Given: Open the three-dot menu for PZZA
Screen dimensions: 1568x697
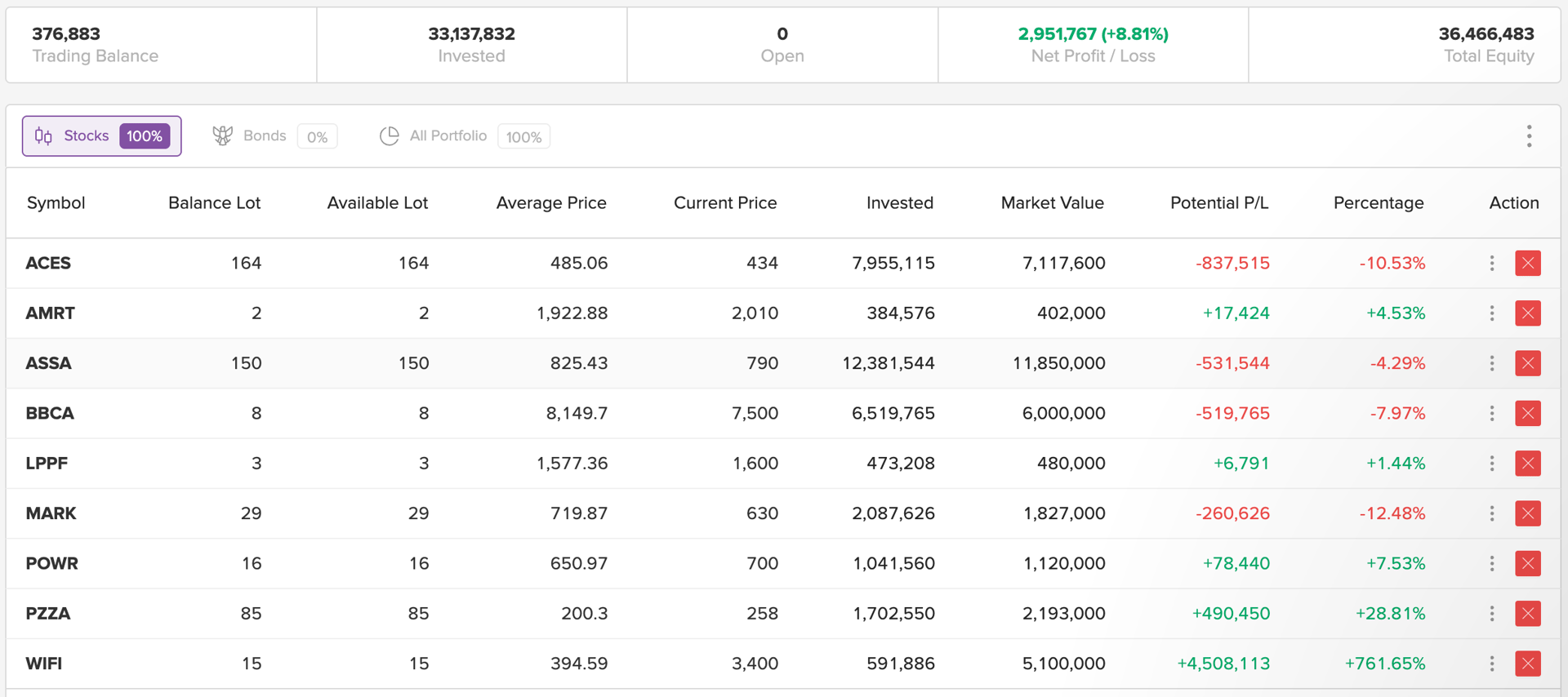Looking at the screenshot, I should (1492, 614).
